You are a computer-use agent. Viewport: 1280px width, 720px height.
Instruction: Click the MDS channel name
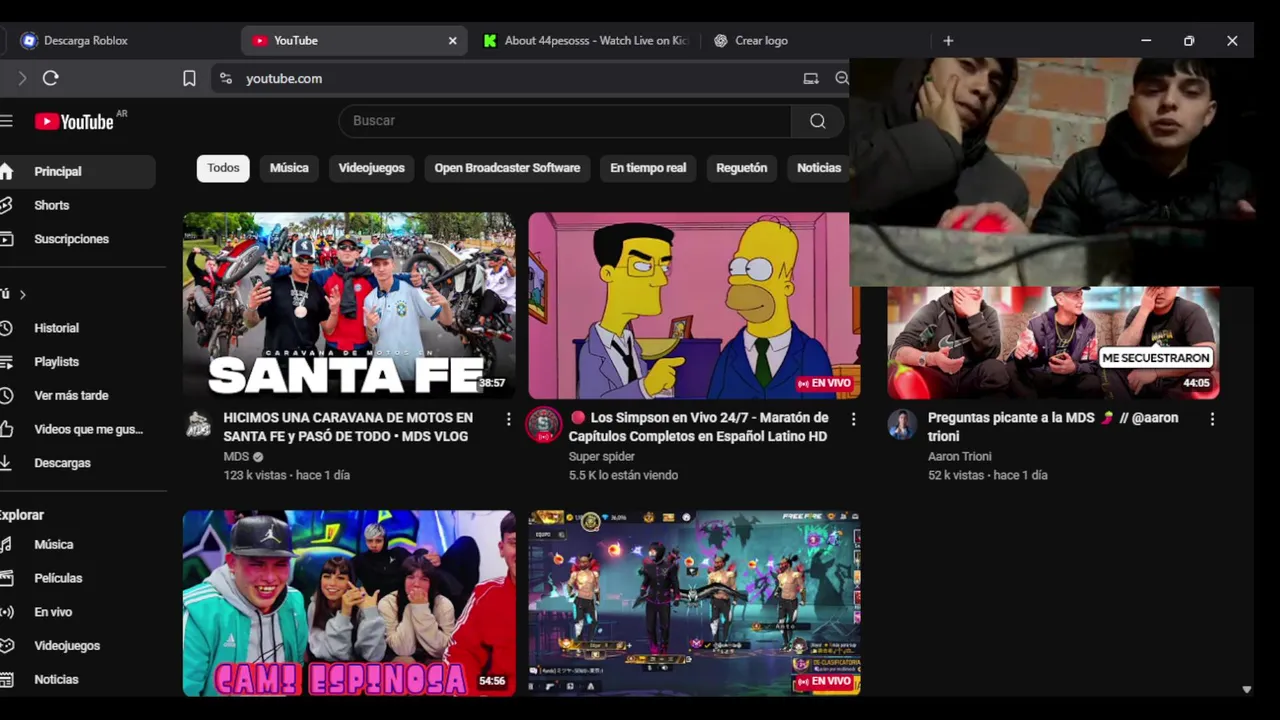tap(236, 457)
